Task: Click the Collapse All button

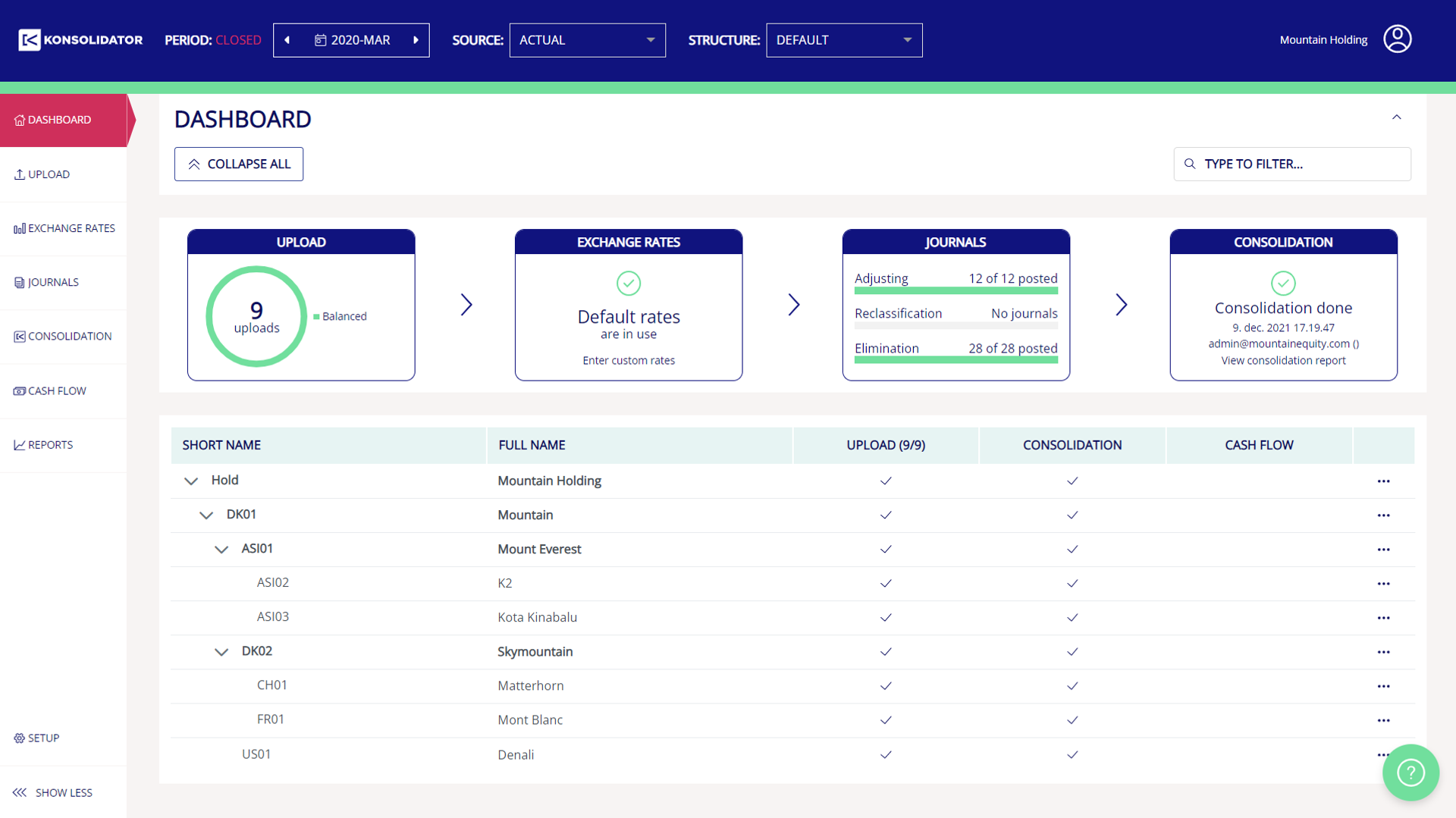Action: (239, 164)
